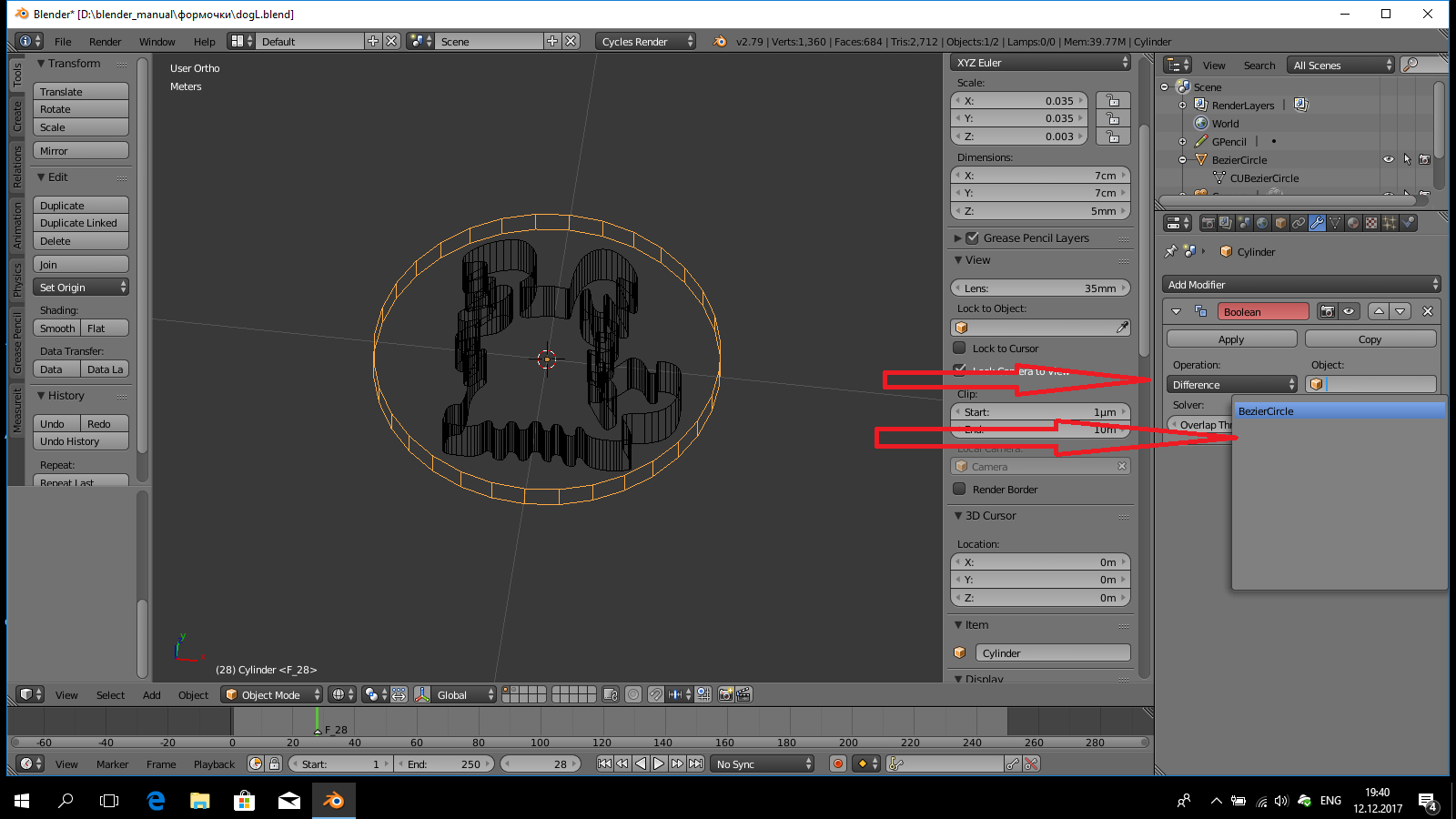Image resolution: width=1456 pixels, height=819 pixels.
Task: Open the Render menu in top bar
Action: (105, 42)
